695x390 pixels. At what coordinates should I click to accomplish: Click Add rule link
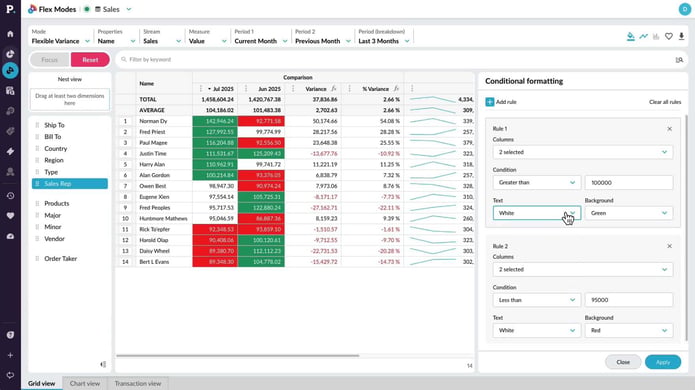[506, 102]
